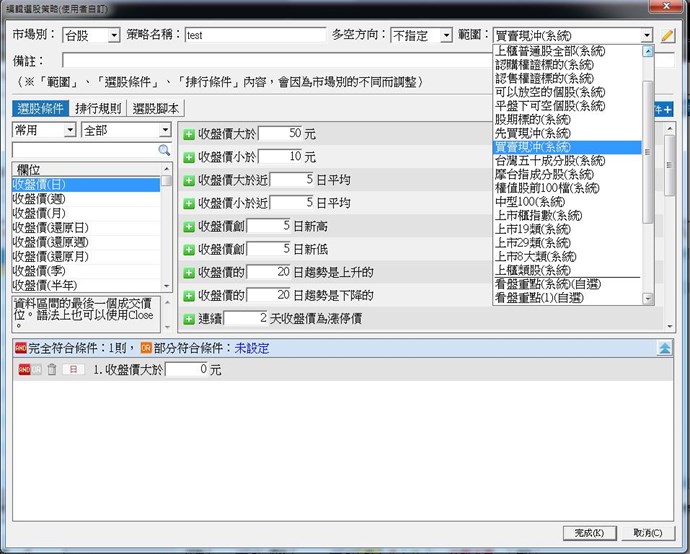Click the search magnifier icon in field filter
690x554 pixels.
point(165,150)
